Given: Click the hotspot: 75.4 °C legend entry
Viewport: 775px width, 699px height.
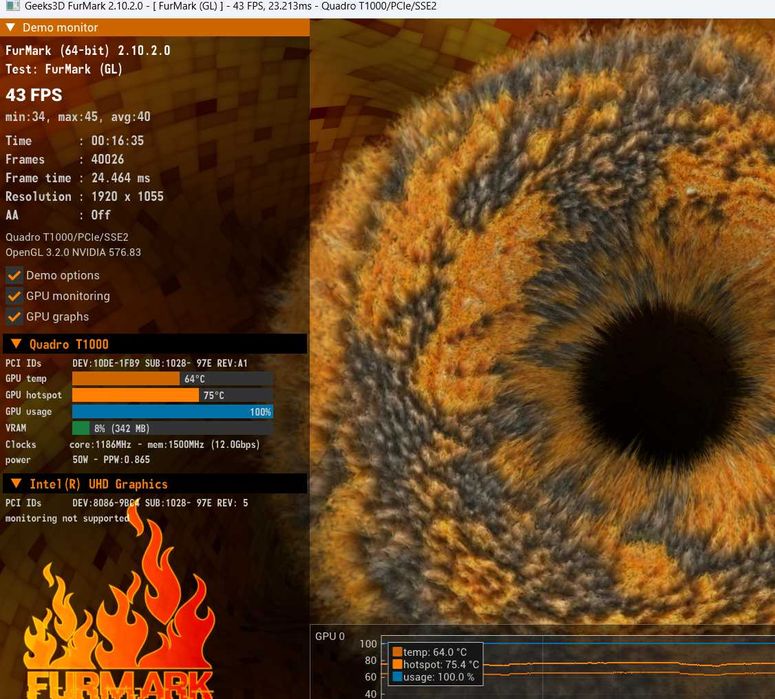Looking at the screenshot, I should click(441, 664).
